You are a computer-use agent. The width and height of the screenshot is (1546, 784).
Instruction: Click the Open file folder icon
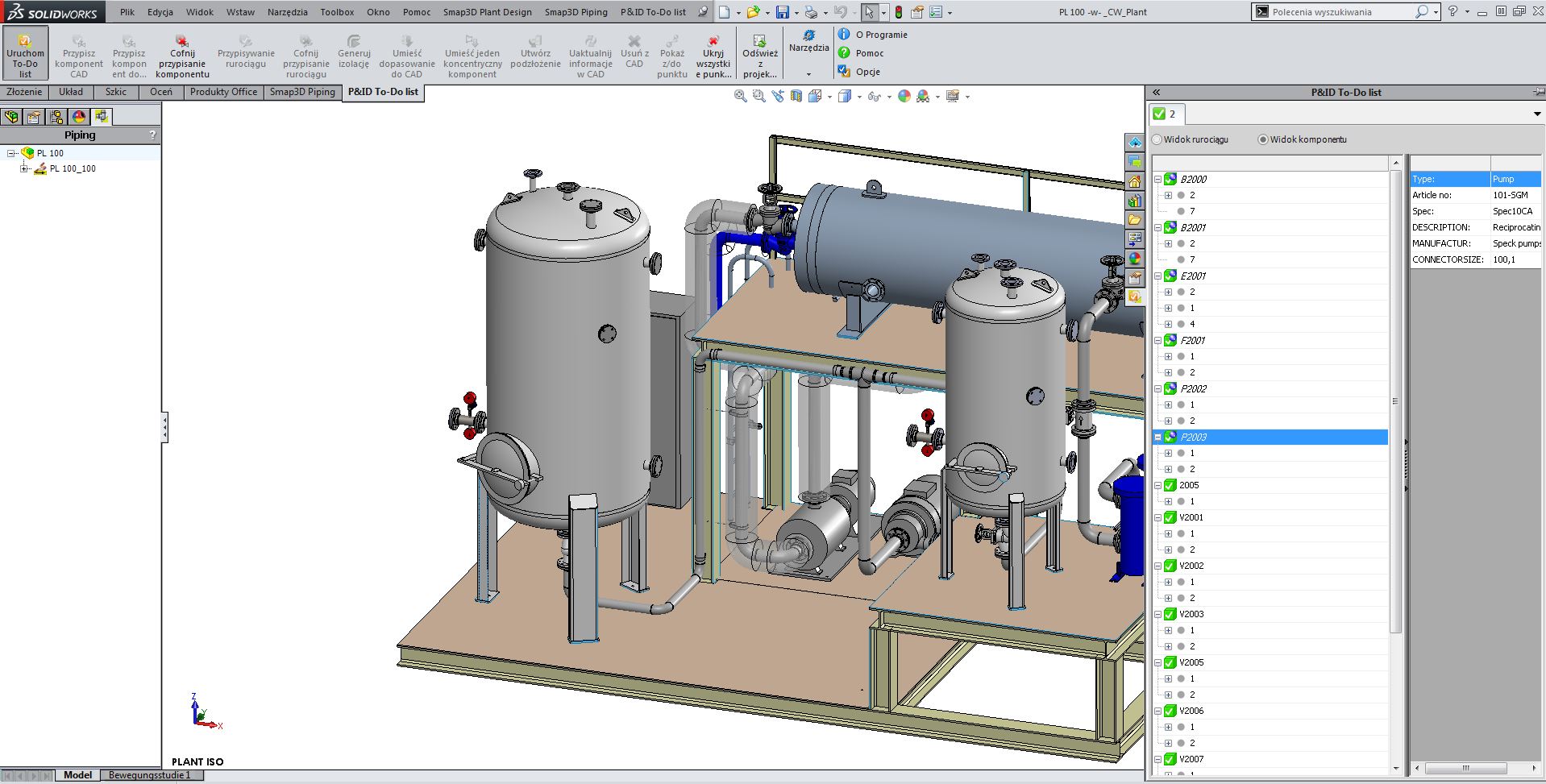pyautogui.click(x=753, y=12)
